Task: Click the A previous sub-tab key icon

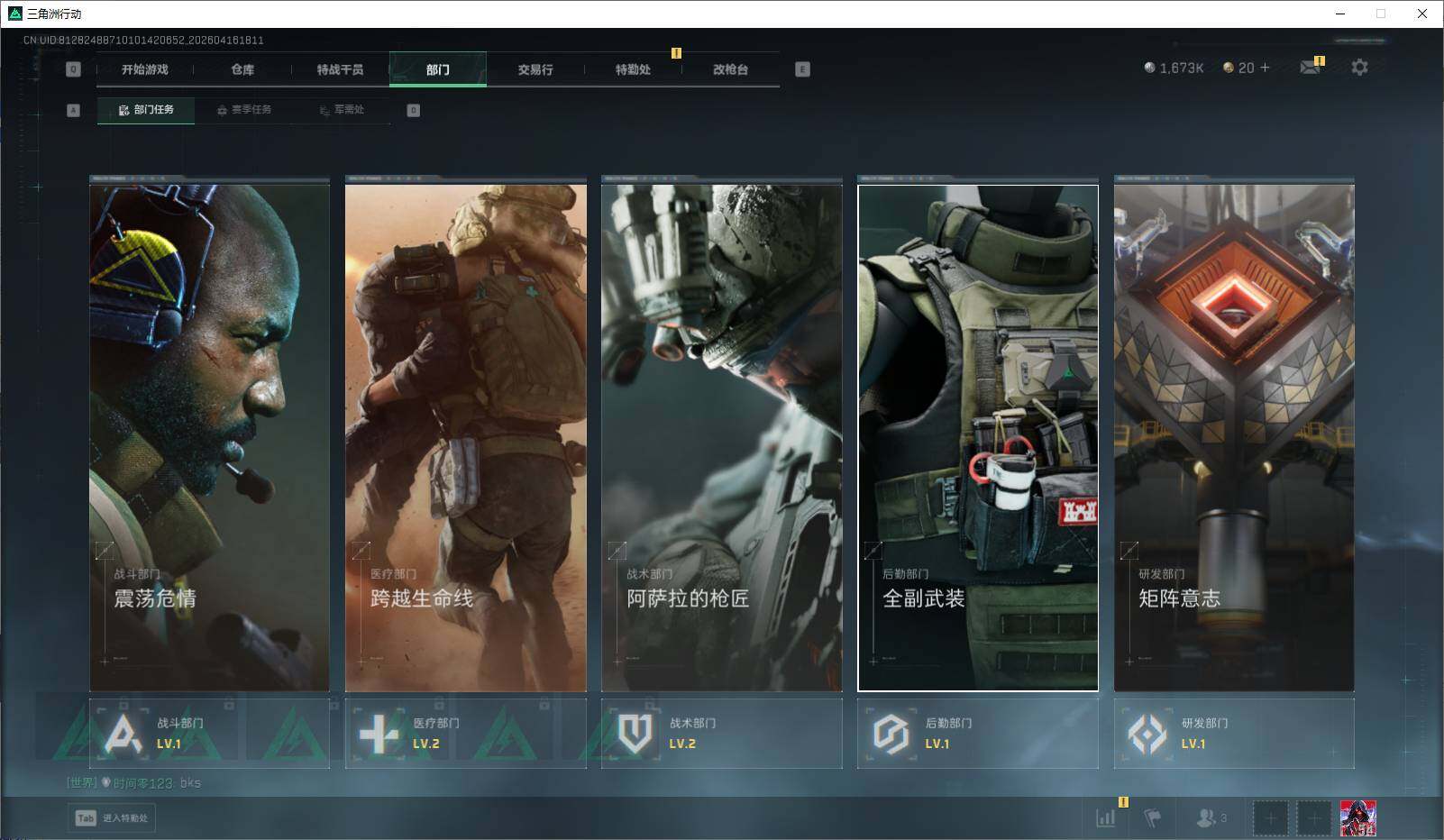Action: coord(74,110)
